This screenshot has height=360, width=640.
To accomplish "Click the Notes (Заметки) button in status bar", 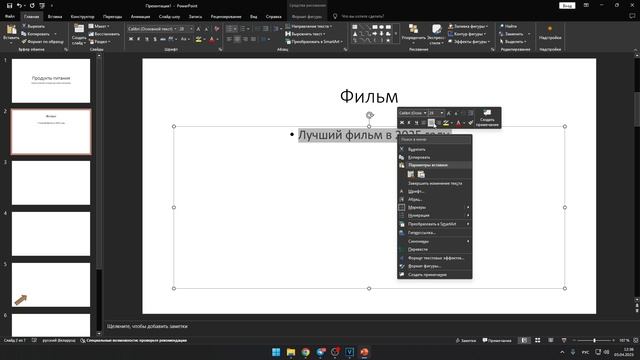I will [466, 340].
